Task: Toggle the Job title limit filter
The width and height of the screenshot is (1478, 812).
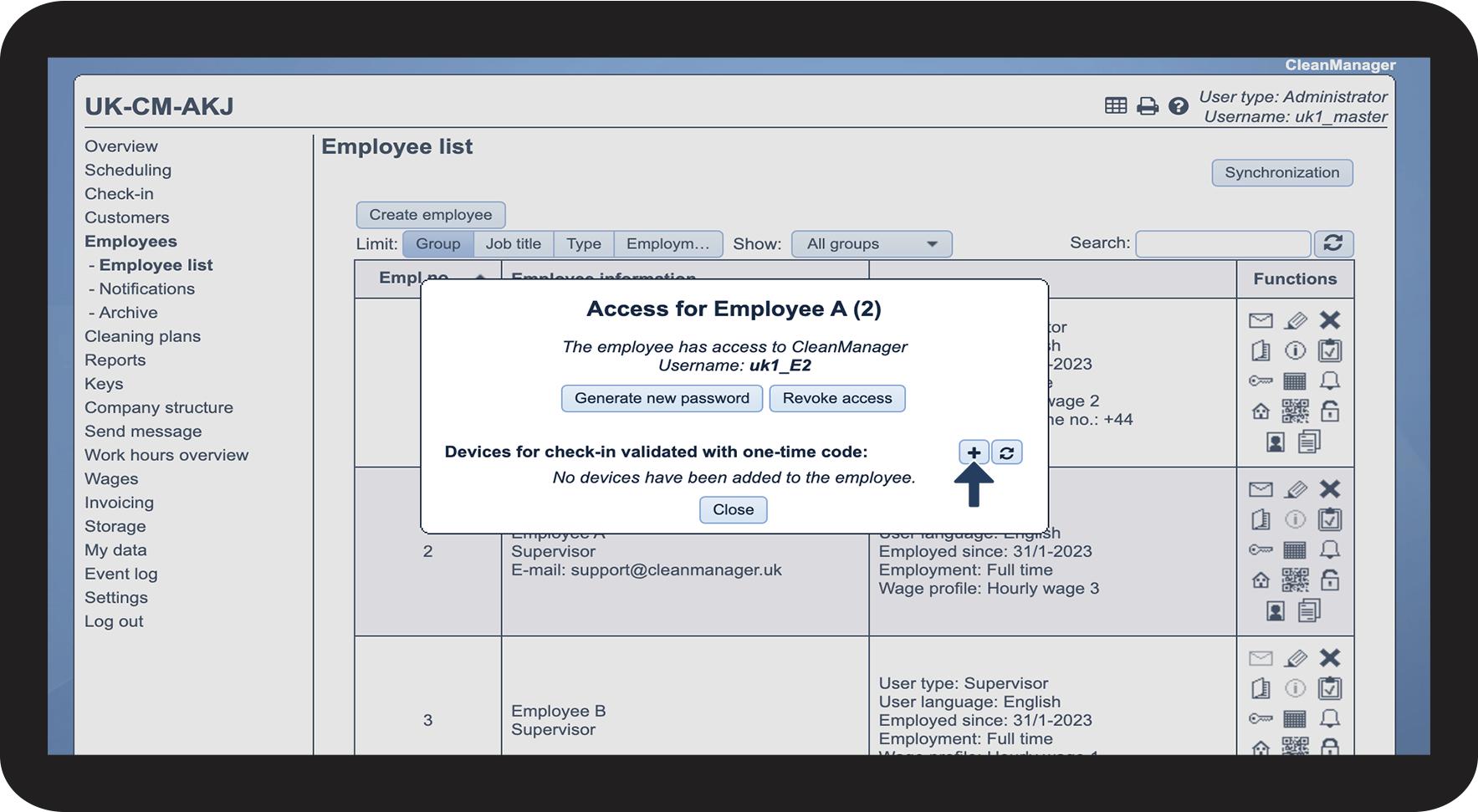Action: [x=514, y=244]
